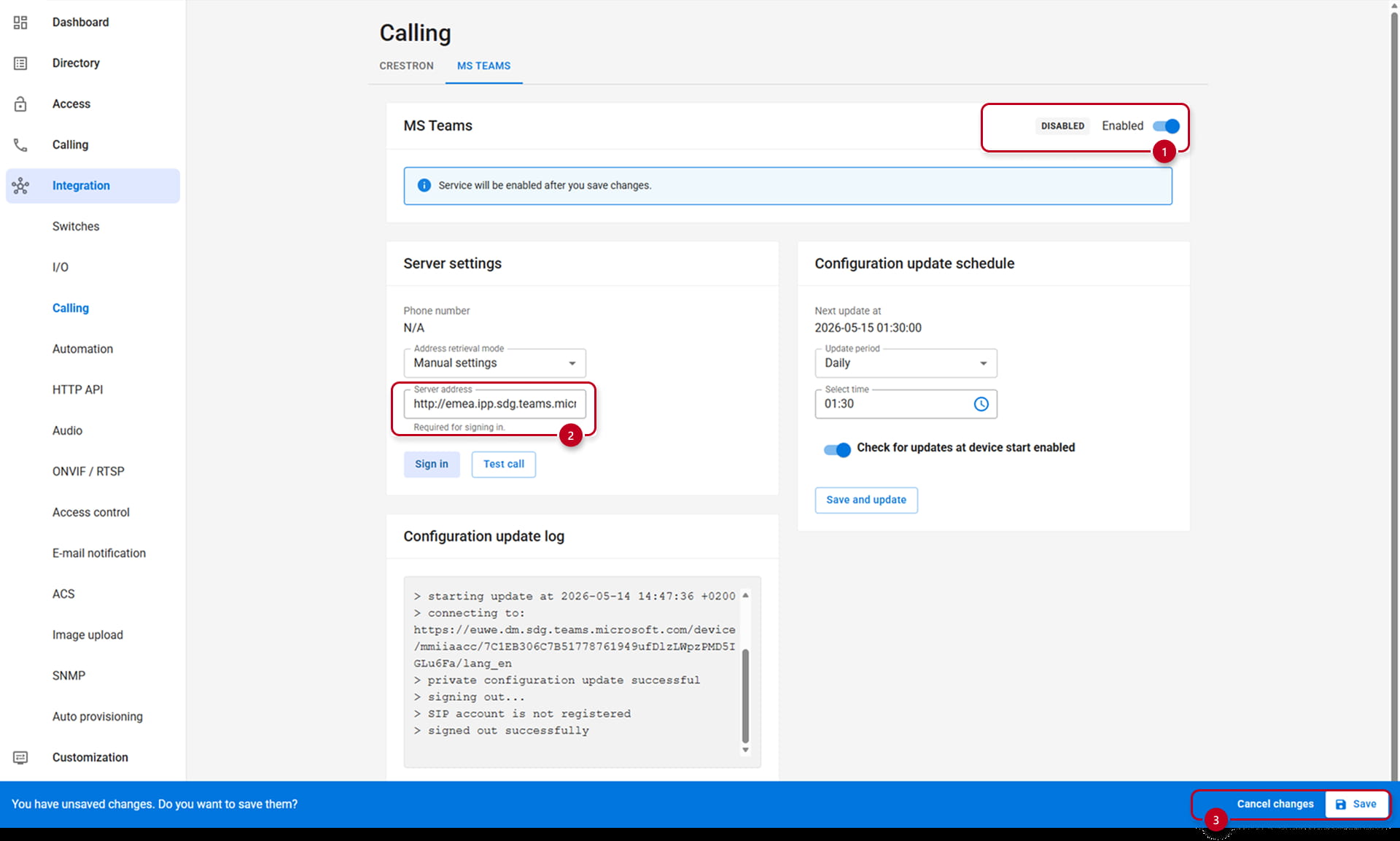Click the Dashboard grid icon
The width and height of the screenshot is (1400, 841).
(x=20, y=23)
